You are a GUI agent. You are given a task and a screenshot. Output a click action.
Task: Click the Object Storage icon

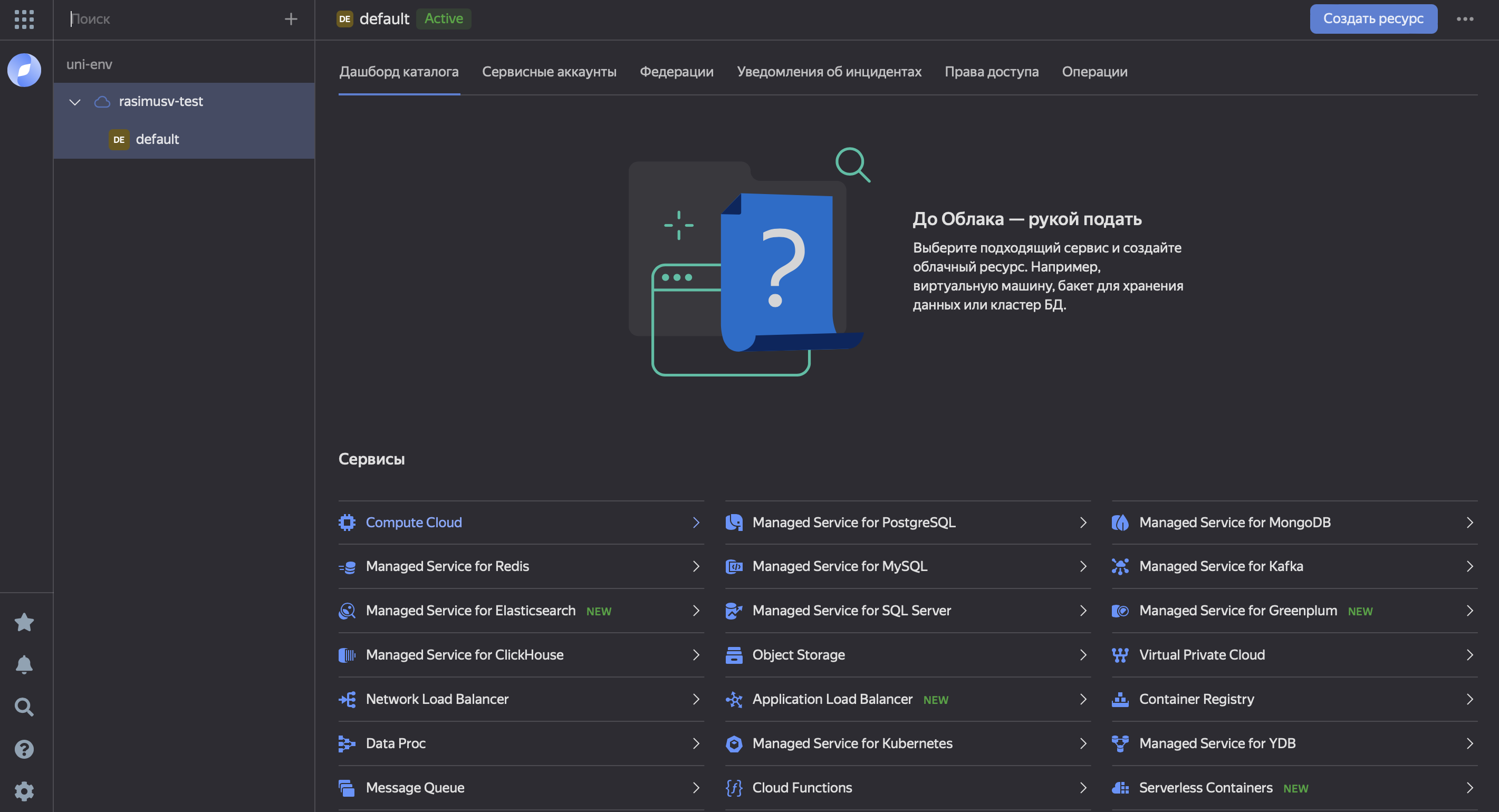click(734, 655)
